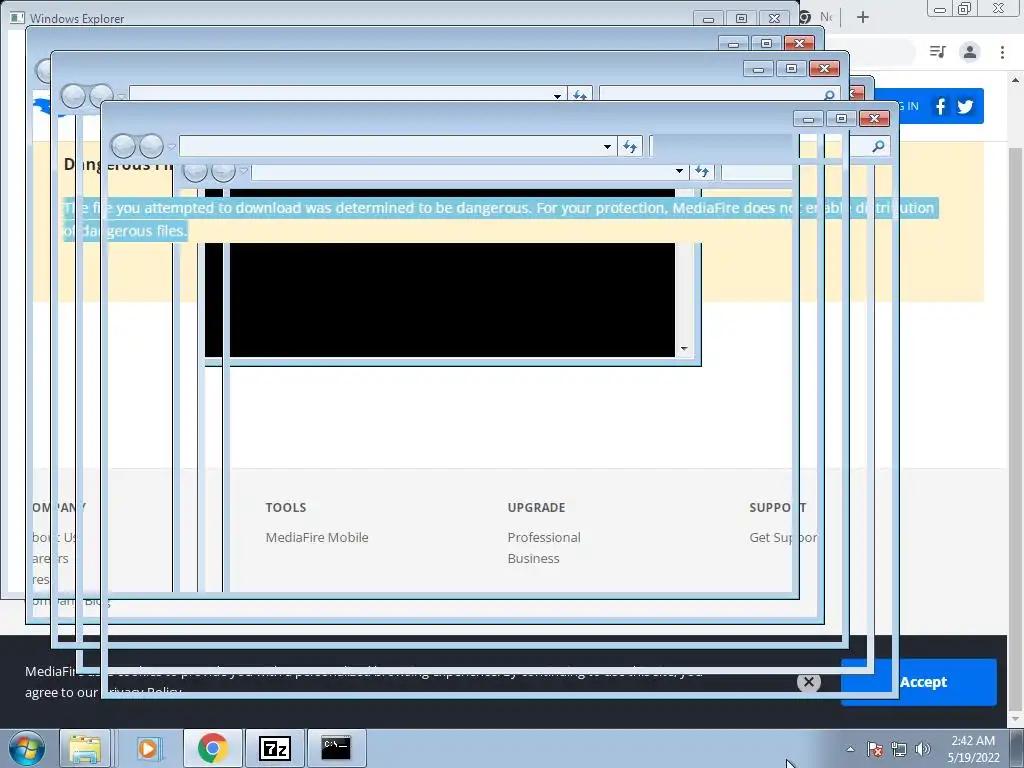Expand the inner small window address dropdown

(679, 171)
